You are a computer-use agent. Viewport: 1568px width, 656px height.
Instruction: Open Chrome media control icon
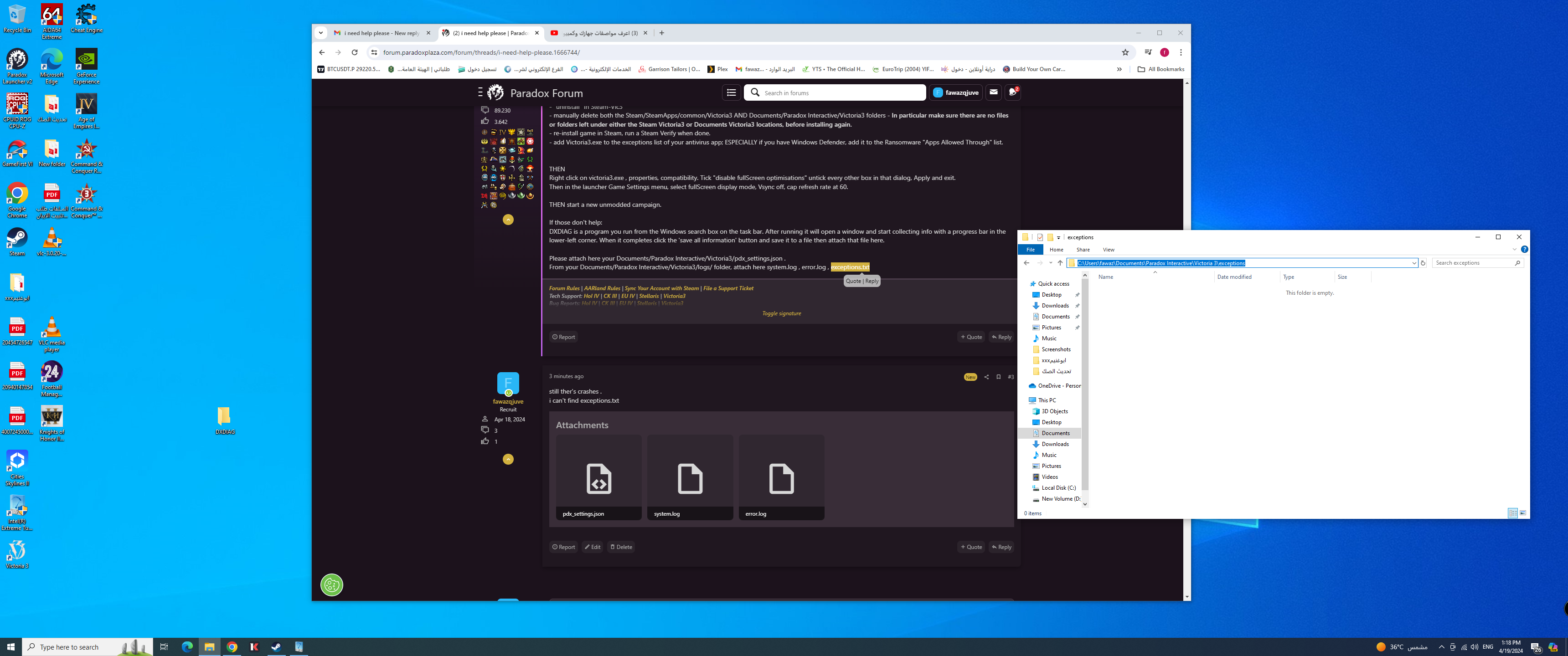(1147, 52)
